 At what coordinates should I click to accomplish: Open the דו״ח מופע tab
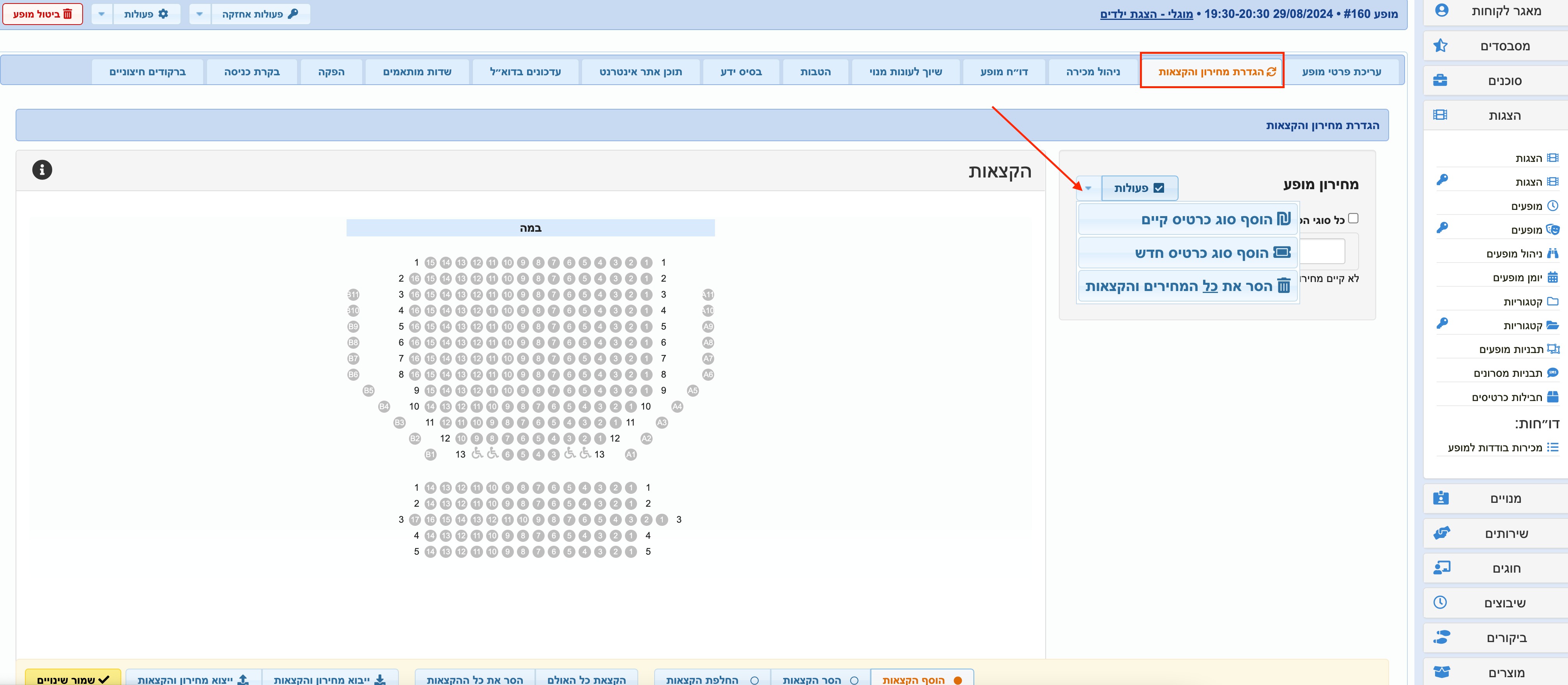tap(1004, 72)
